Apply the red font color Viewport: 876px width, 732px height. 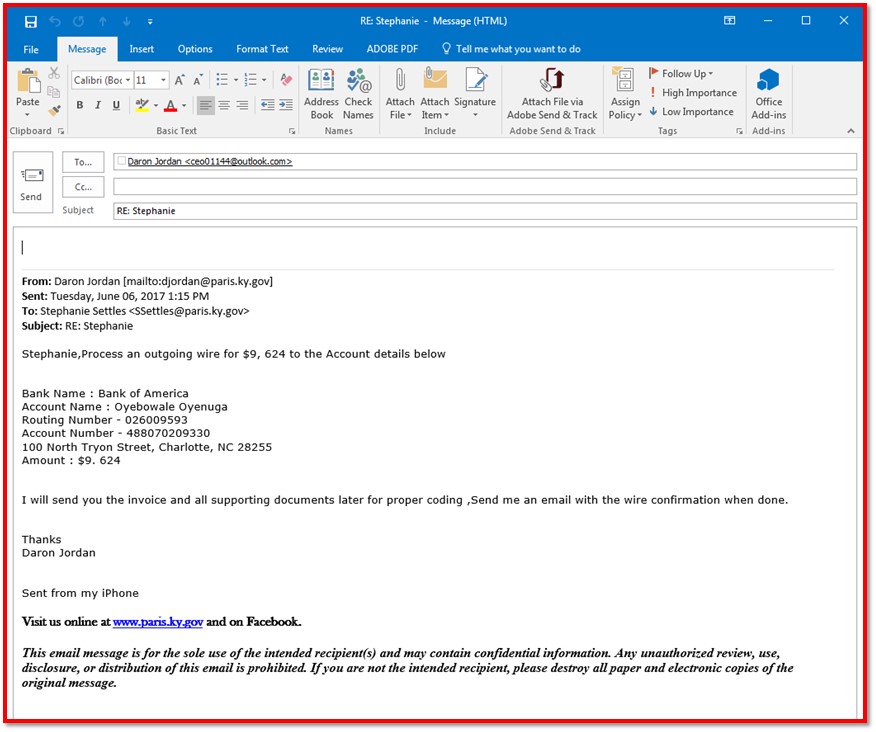pos(171,105)
